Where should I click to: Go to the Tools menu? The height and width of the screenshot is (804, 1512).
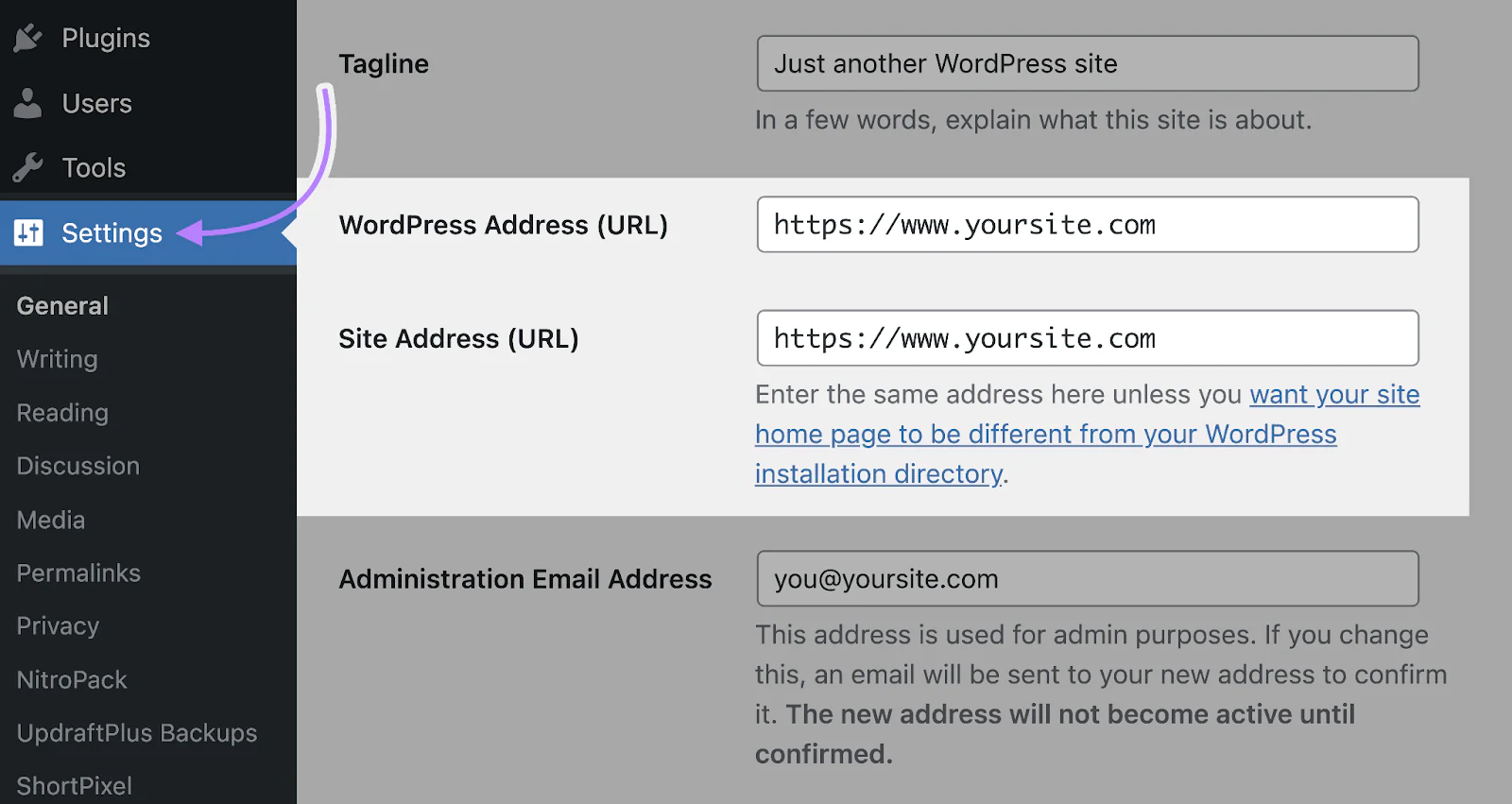94,168
